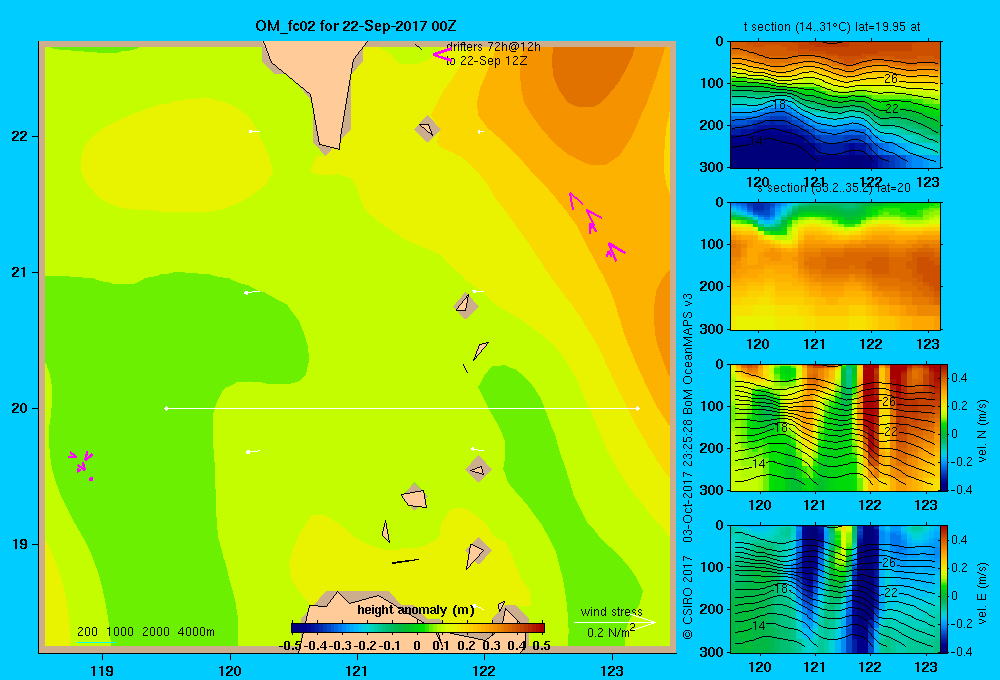Click the vel. E color scale bar
Screen dimensions: 1000x680
(x=945, y=588)
